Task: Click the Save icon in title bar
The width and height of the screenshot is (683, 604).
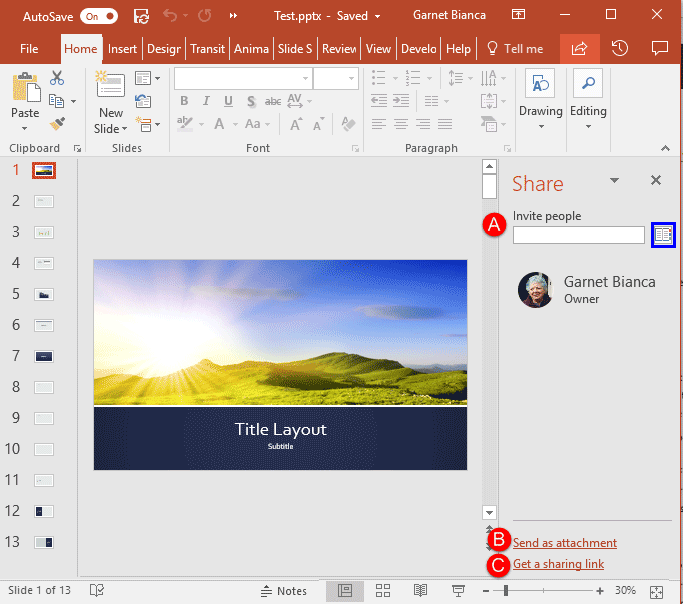Action: (x=141, y=16)
